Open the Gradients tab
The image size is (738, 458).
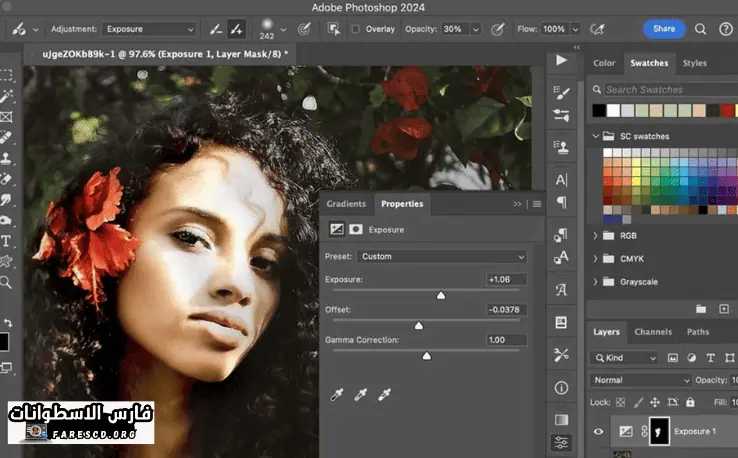click(x=346, y=204)
